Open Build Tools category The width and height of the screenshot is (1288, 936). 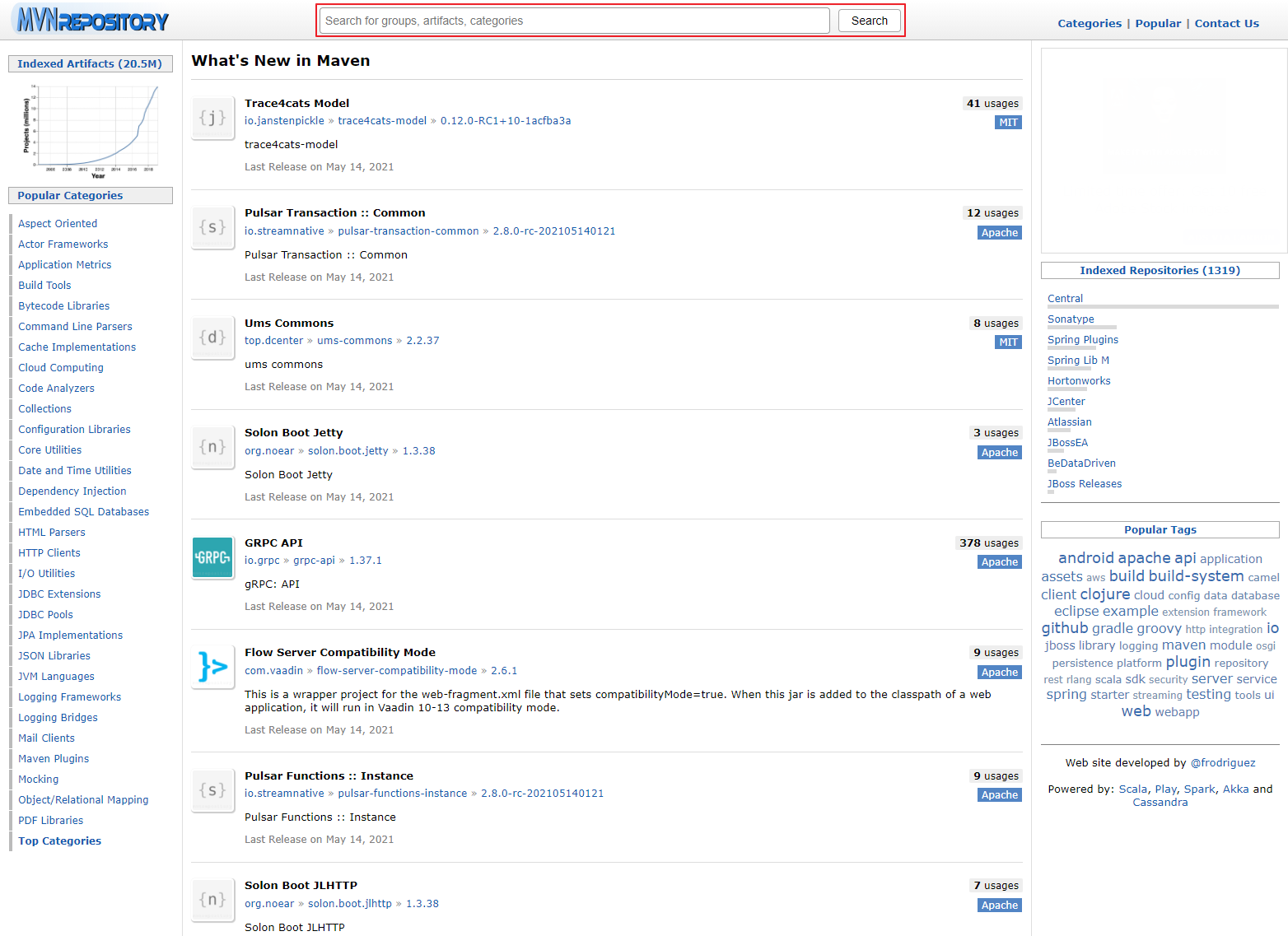click(x=44, y=285)
